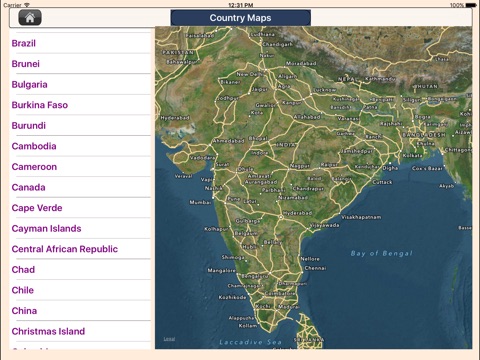Select Brazil from the country list
Viewport: 480px width, 360px height.
(x=80, y=43)
